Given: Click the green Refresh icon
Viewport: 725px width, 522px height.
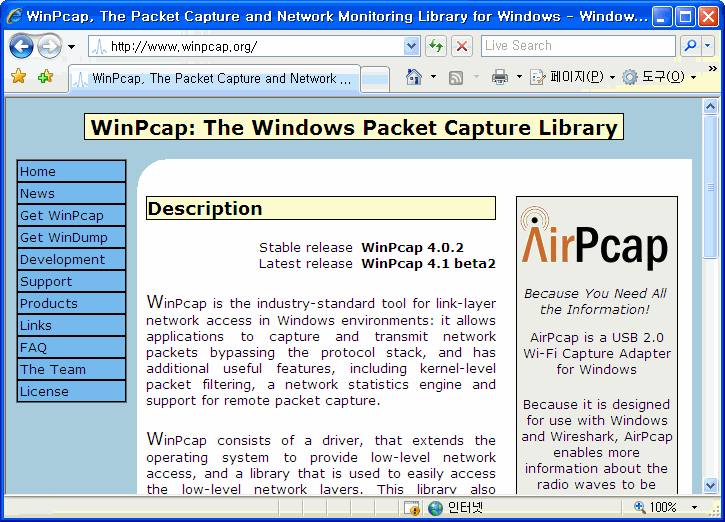Looking at the screenshot, I should 436,46.
